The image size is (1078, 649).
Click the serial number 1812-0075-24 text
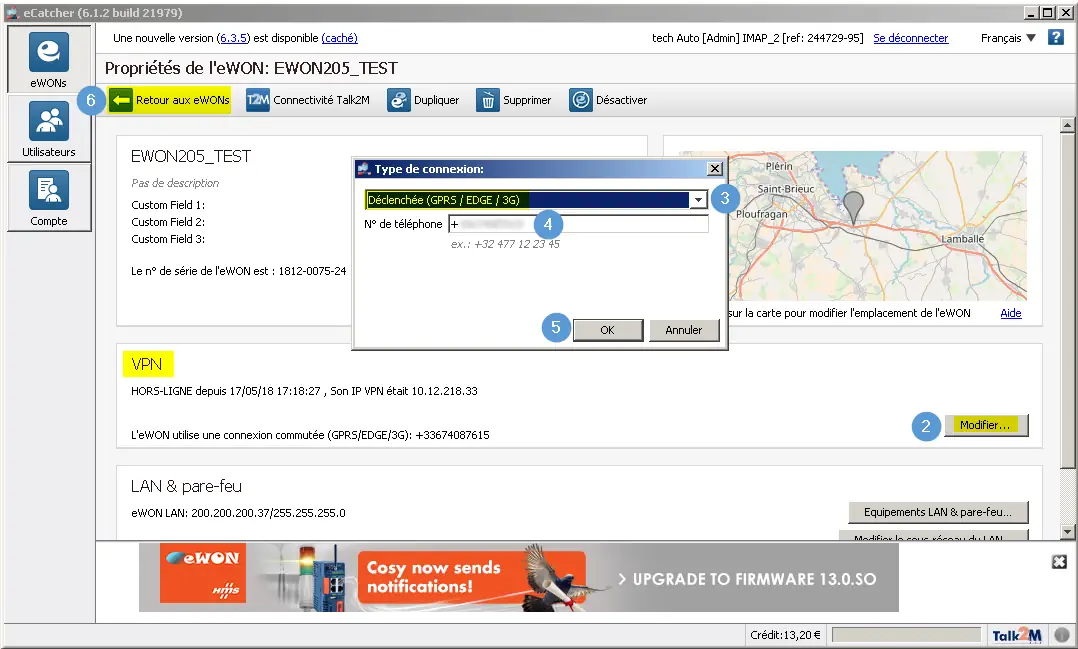click(x=312, y=272)
